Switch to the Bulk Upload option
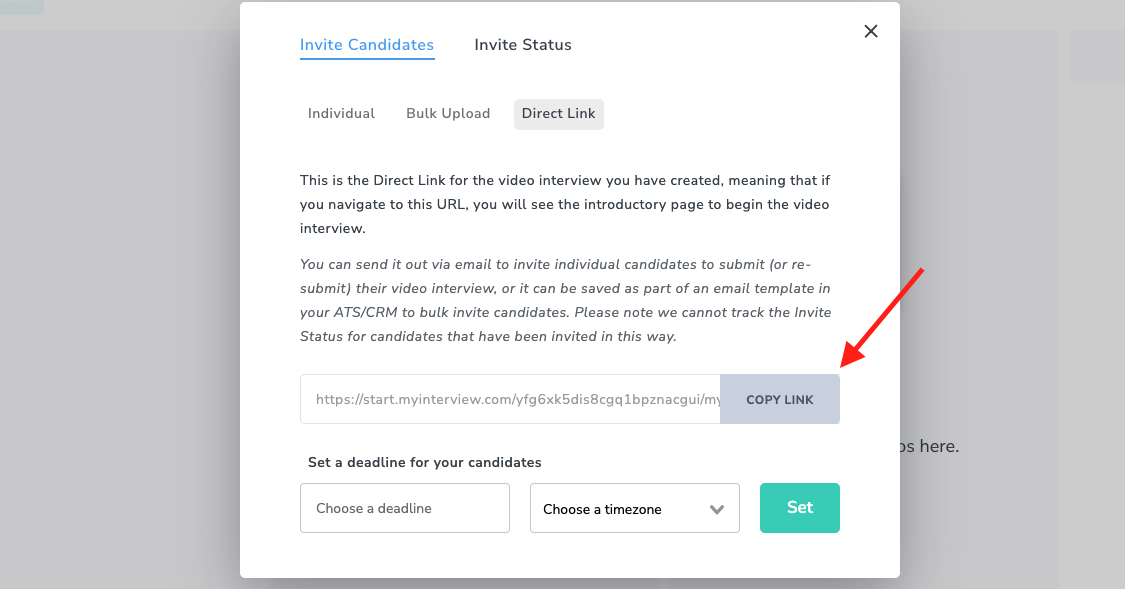1125x589 pixels. pos(448,114)
